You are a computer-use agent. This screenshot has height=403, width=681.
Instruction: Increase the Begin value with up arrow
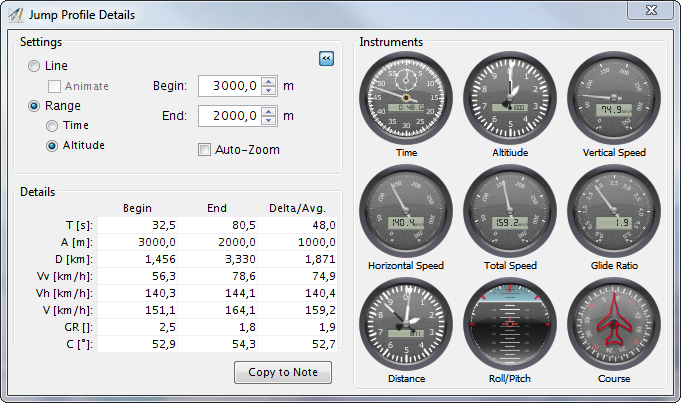coord(268,81)
